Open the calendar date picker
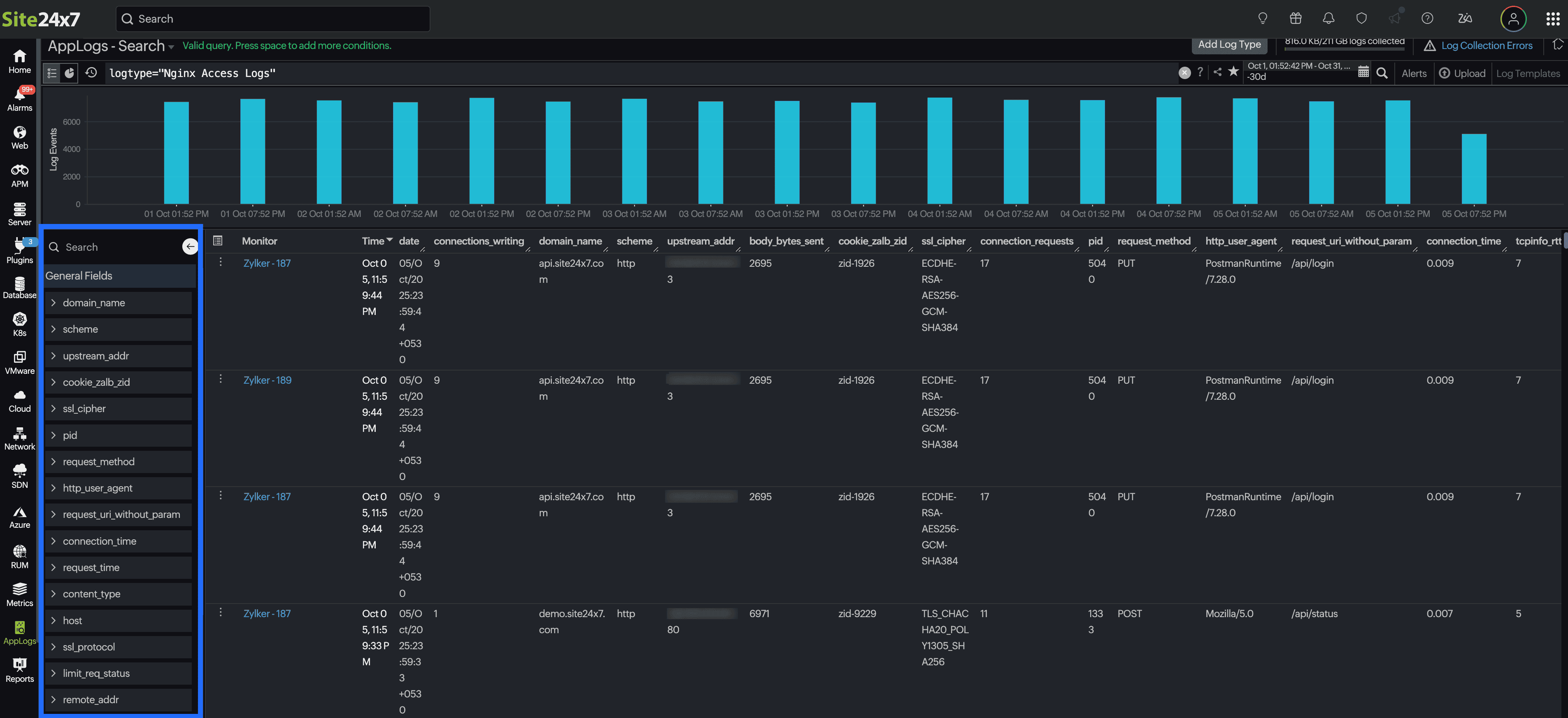This screenshot has width=1568, height=718. point(1363,72)
